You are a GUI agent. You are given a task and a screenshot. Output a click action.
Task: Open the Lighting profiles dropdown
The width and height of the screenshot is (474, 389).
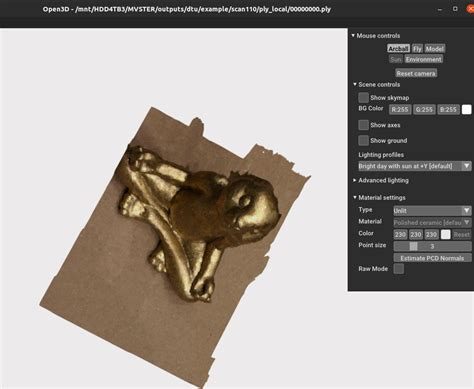[x=415, y=166]
